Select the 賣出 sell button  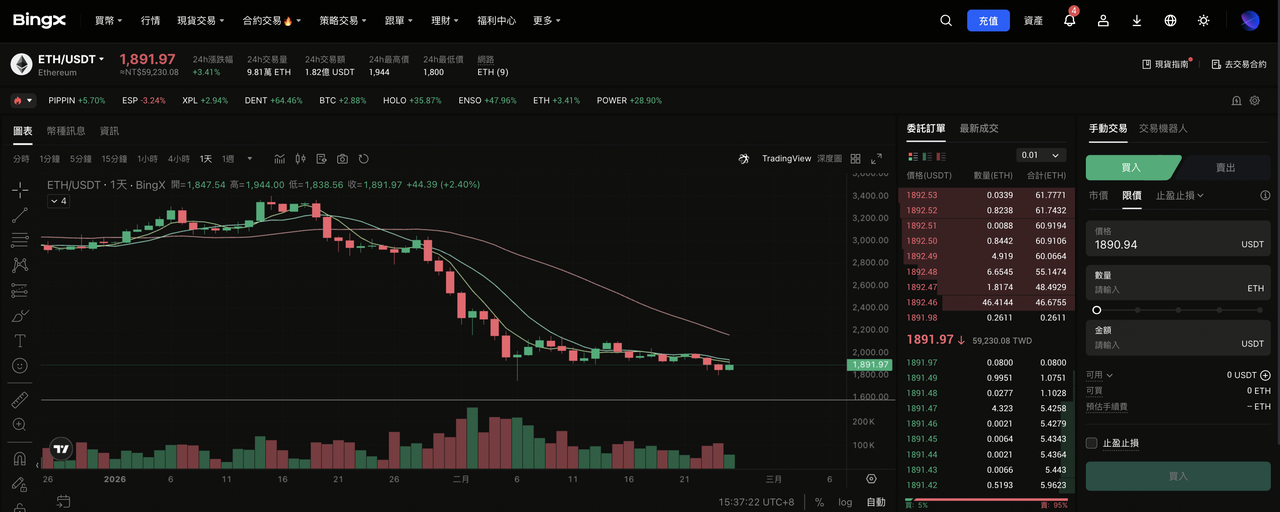click(x=1224, y=168)
